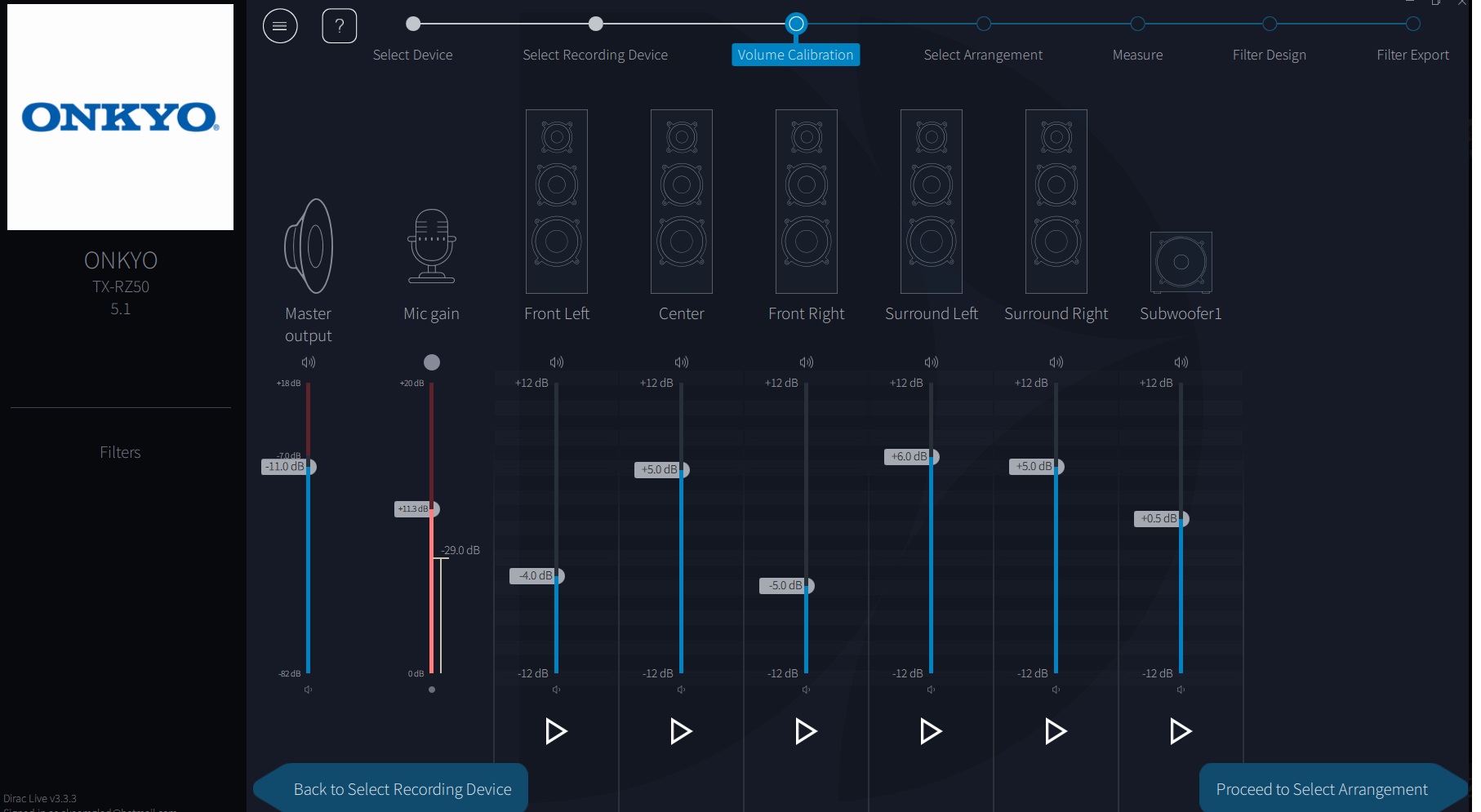The width and height of the screenshot is (1481, 812).
Task: Set Front Left volume to max icon
Action: click(556, 362)
